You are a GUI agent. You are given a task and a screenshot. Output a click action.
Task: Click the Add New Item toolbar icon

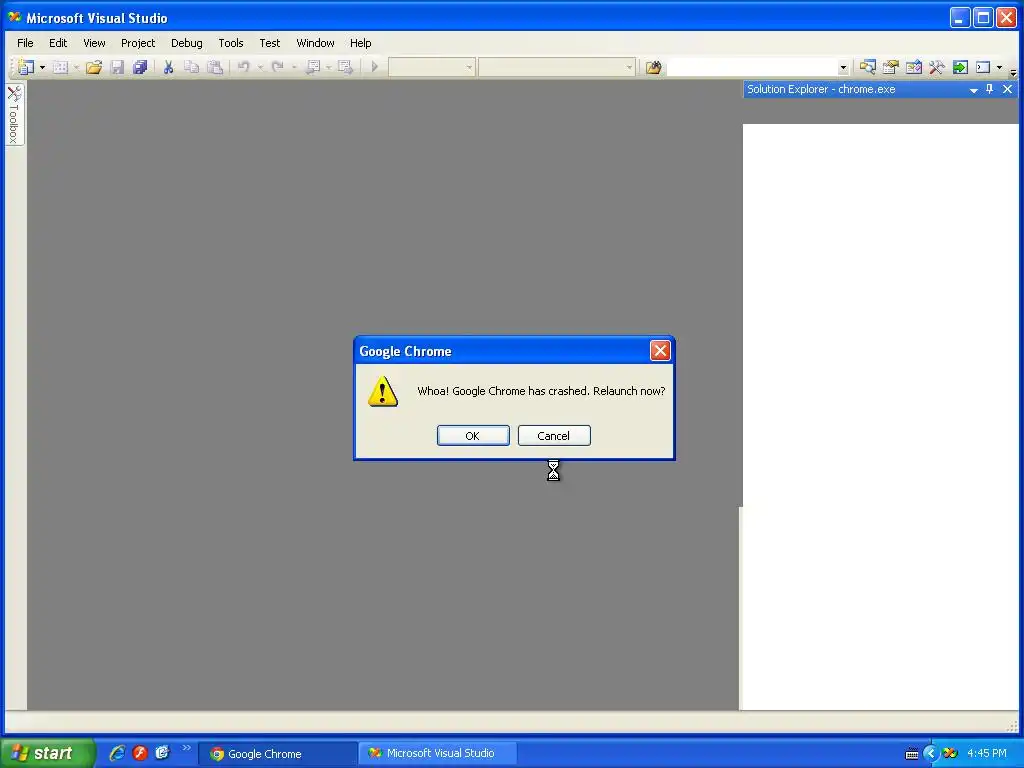[61, 67]
